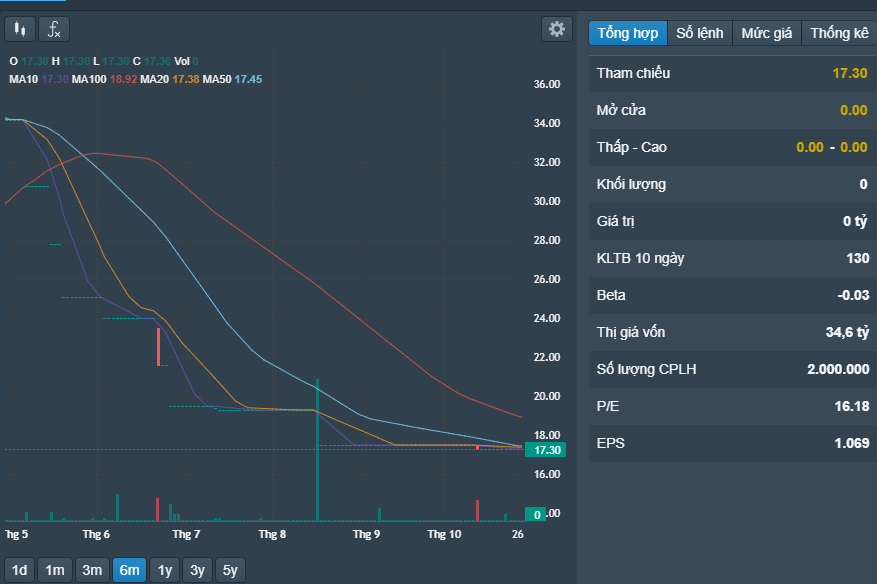Screen dimensions: 877x584
Task: Click the tall green volume bar
Action: click(317, 450)
